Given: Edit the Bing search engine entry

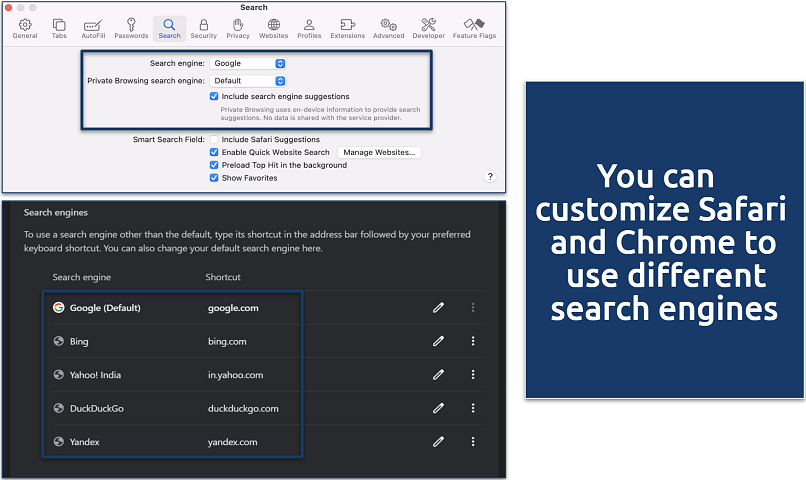Looking at the screenshot, I should pyautogui.click(x=438, y=341).
